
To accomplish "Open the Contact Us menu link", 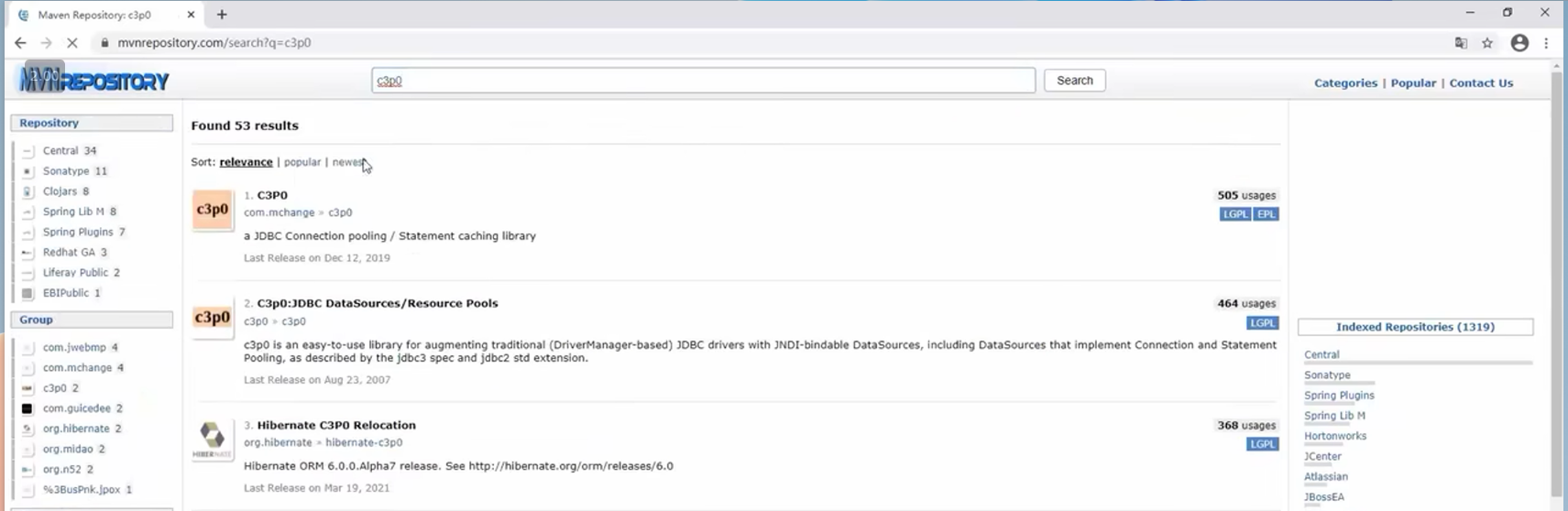I will 1481,82.
